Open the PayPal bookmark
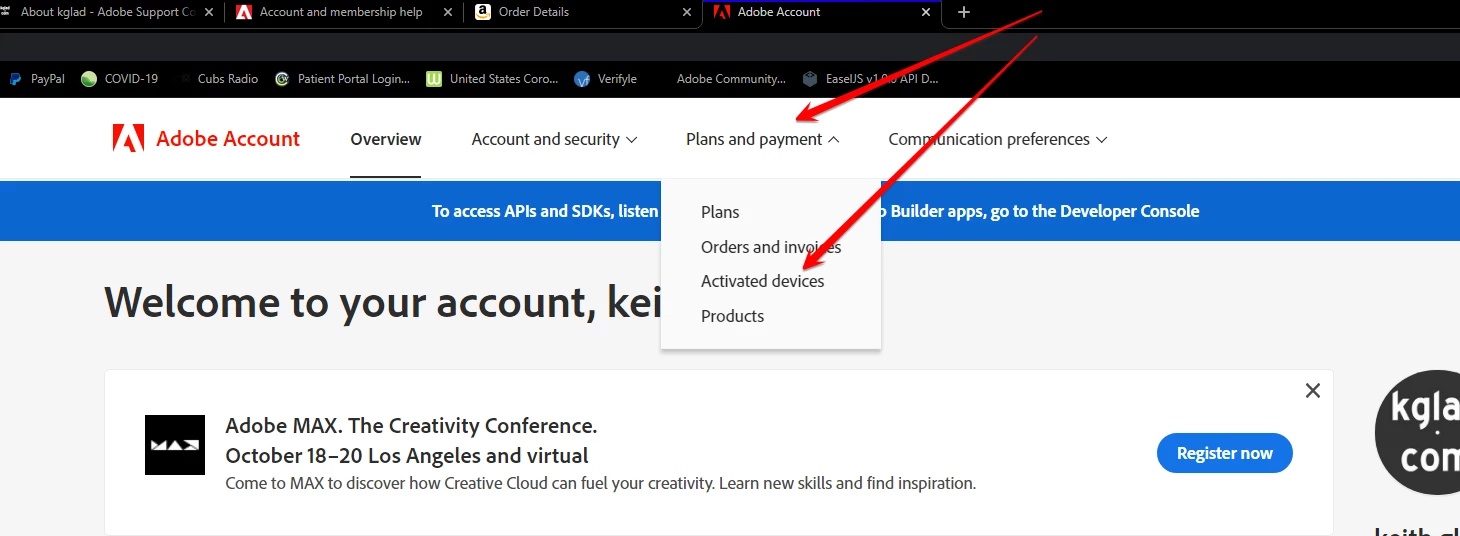The height and width of the screenshot is (536, 1460). [37, 79]
